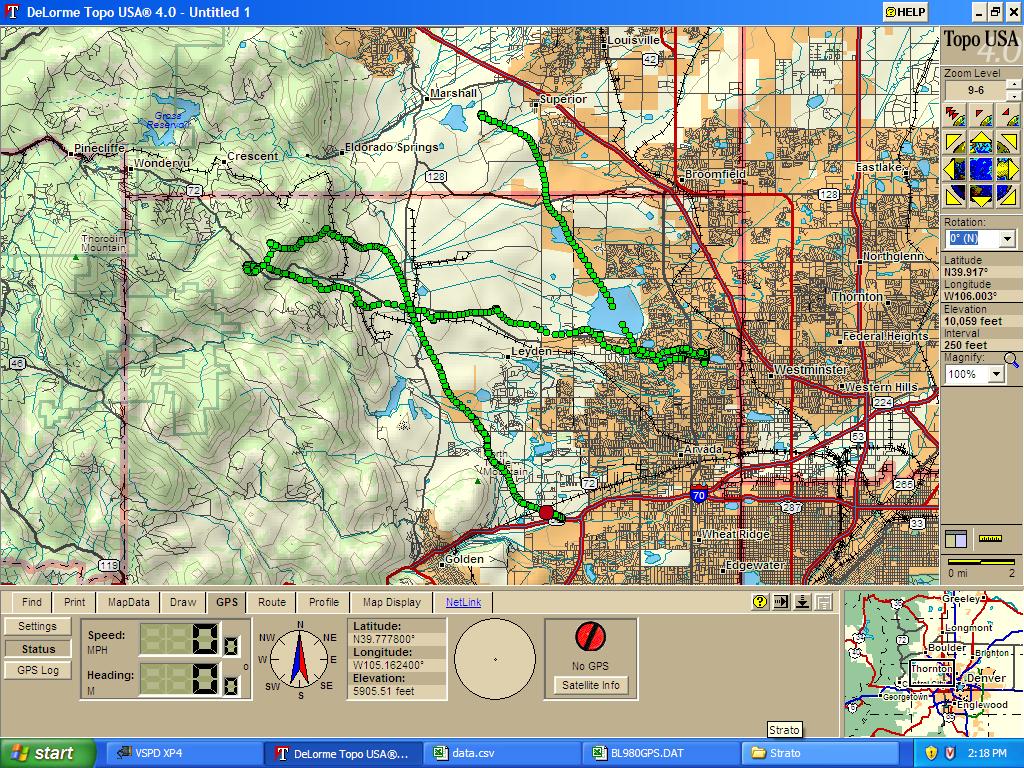Pan map southeast with the yellow arrow

coord(1008,195)
